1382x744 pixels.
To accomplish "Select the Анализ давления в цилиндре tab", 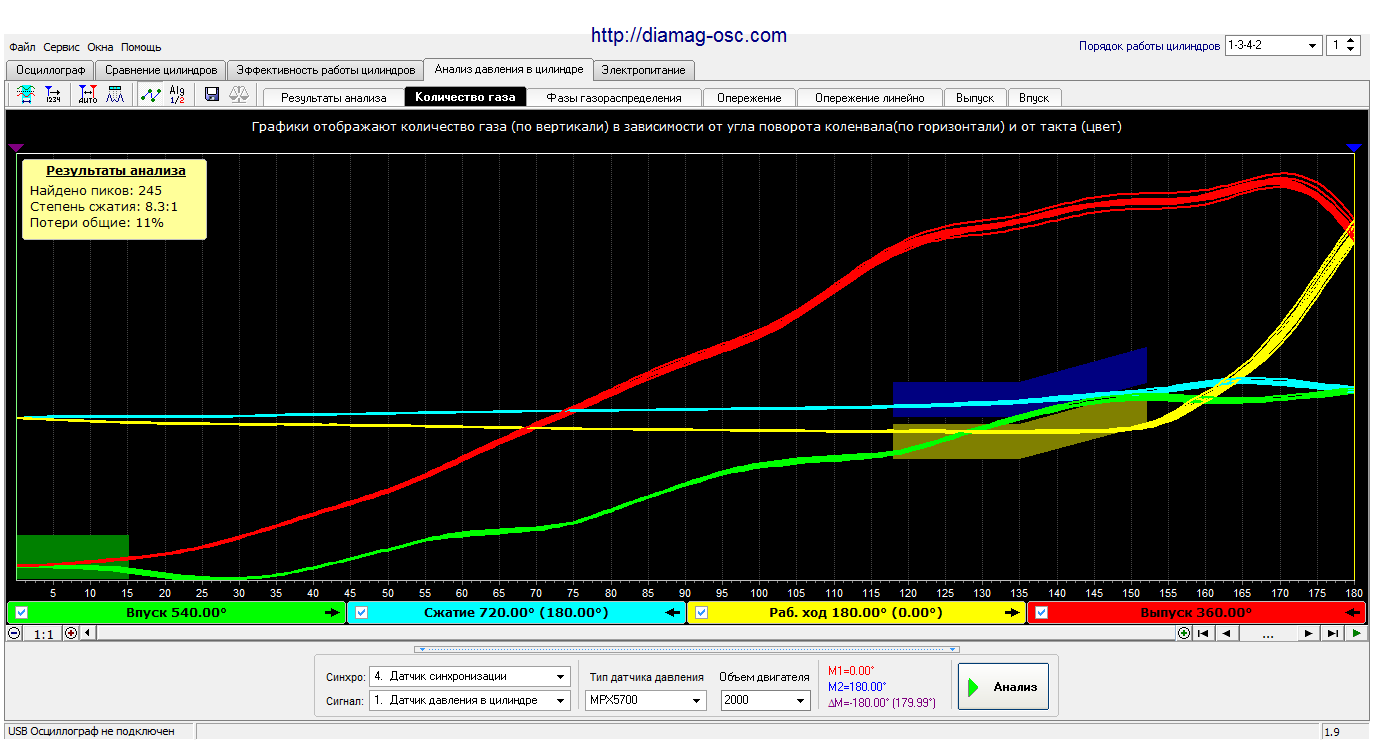I will 508,69.
